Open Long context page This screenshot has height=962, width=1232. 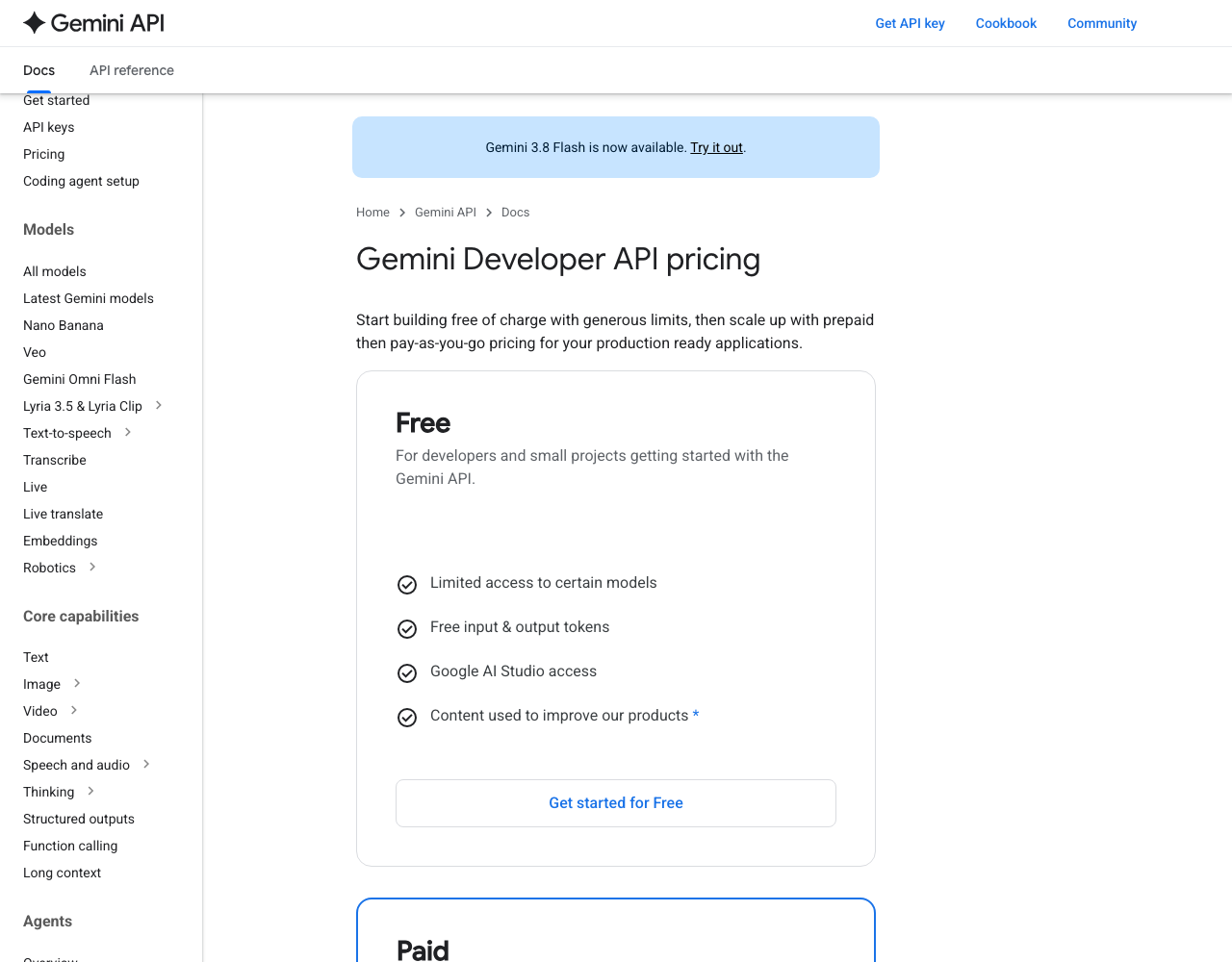[x=62, y=873]
